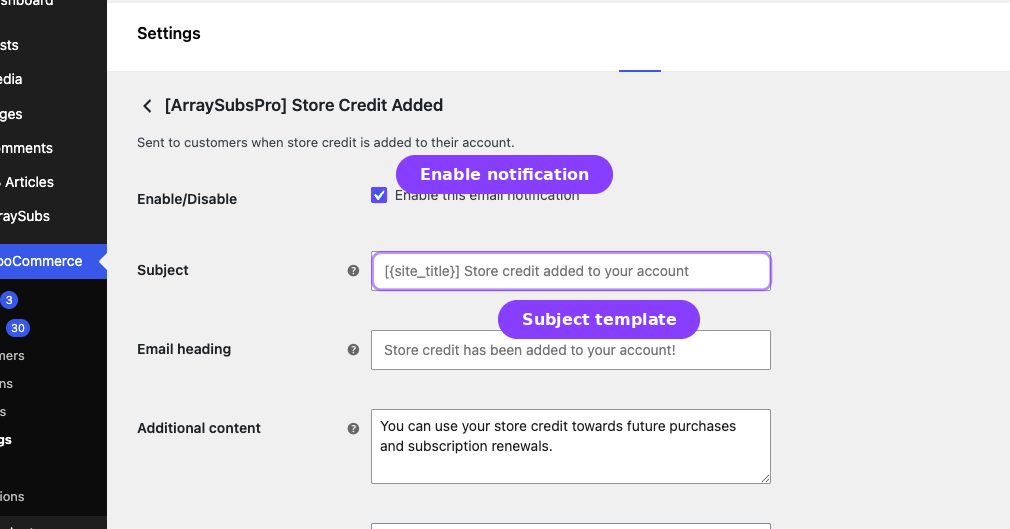Click the badge showing 3 in the sidebar
Screen dimensions: 1010x529
pyautogui.click(x=9, y=300)
